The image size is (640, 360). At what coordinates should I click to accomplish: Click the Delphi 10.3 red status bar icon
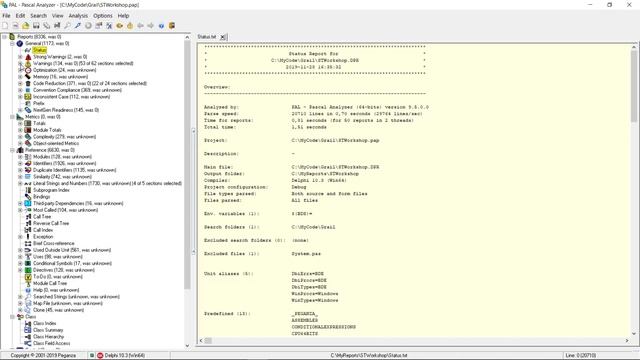coord(100,356)
